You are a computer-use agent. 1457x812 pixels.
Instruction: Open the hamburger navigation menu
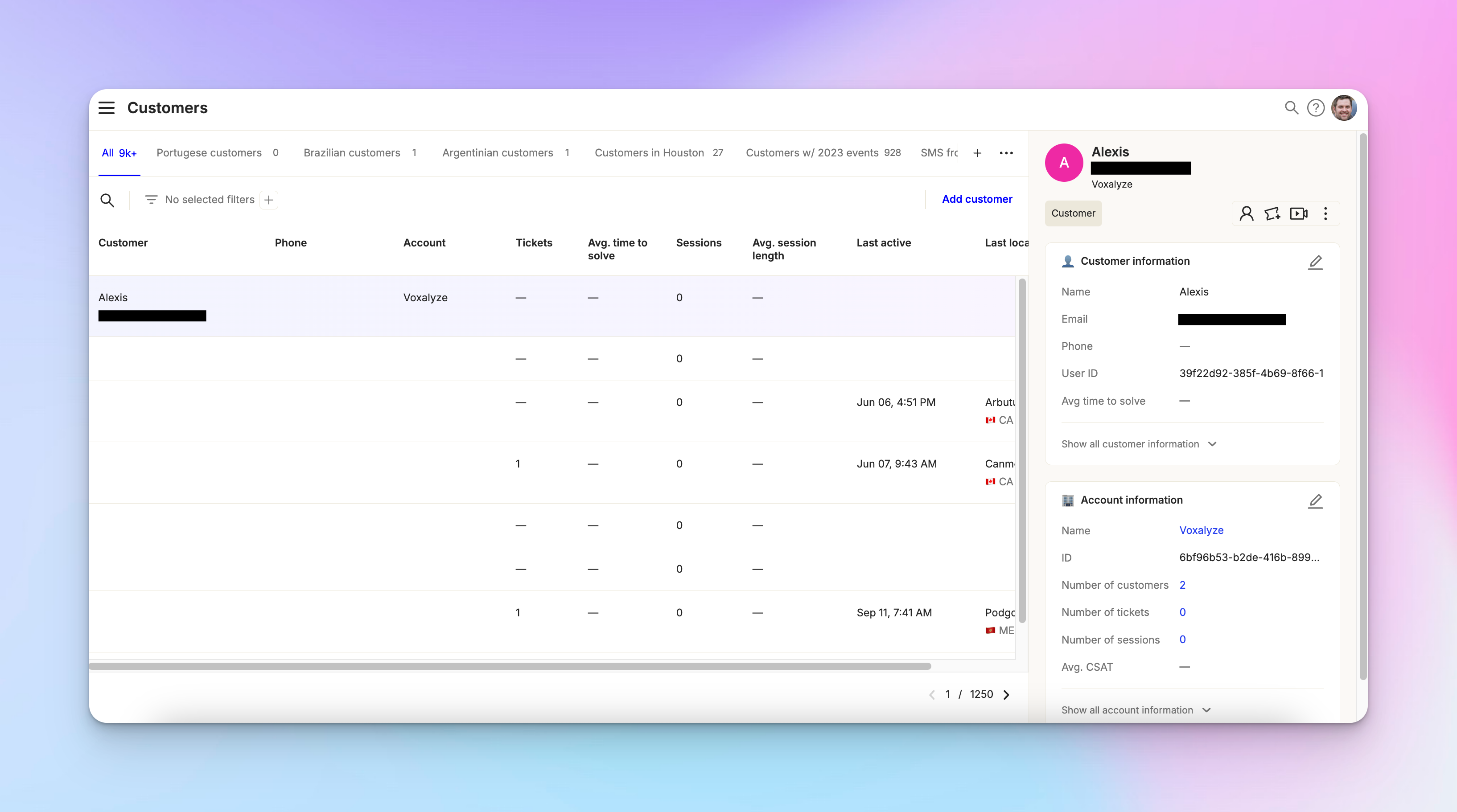coord(107,107)
